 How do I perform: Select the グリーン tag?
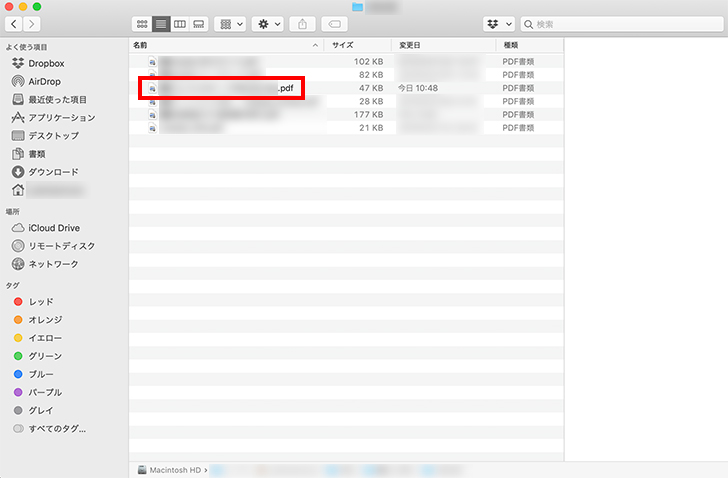coord(38,356)
